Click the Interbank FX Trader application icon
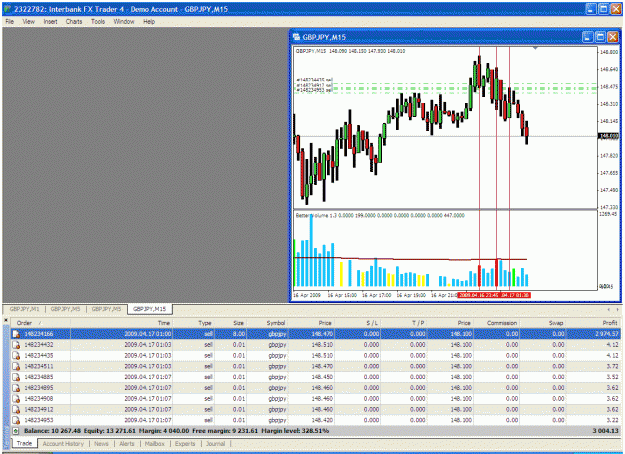625x454 pixels. [7, 9]
